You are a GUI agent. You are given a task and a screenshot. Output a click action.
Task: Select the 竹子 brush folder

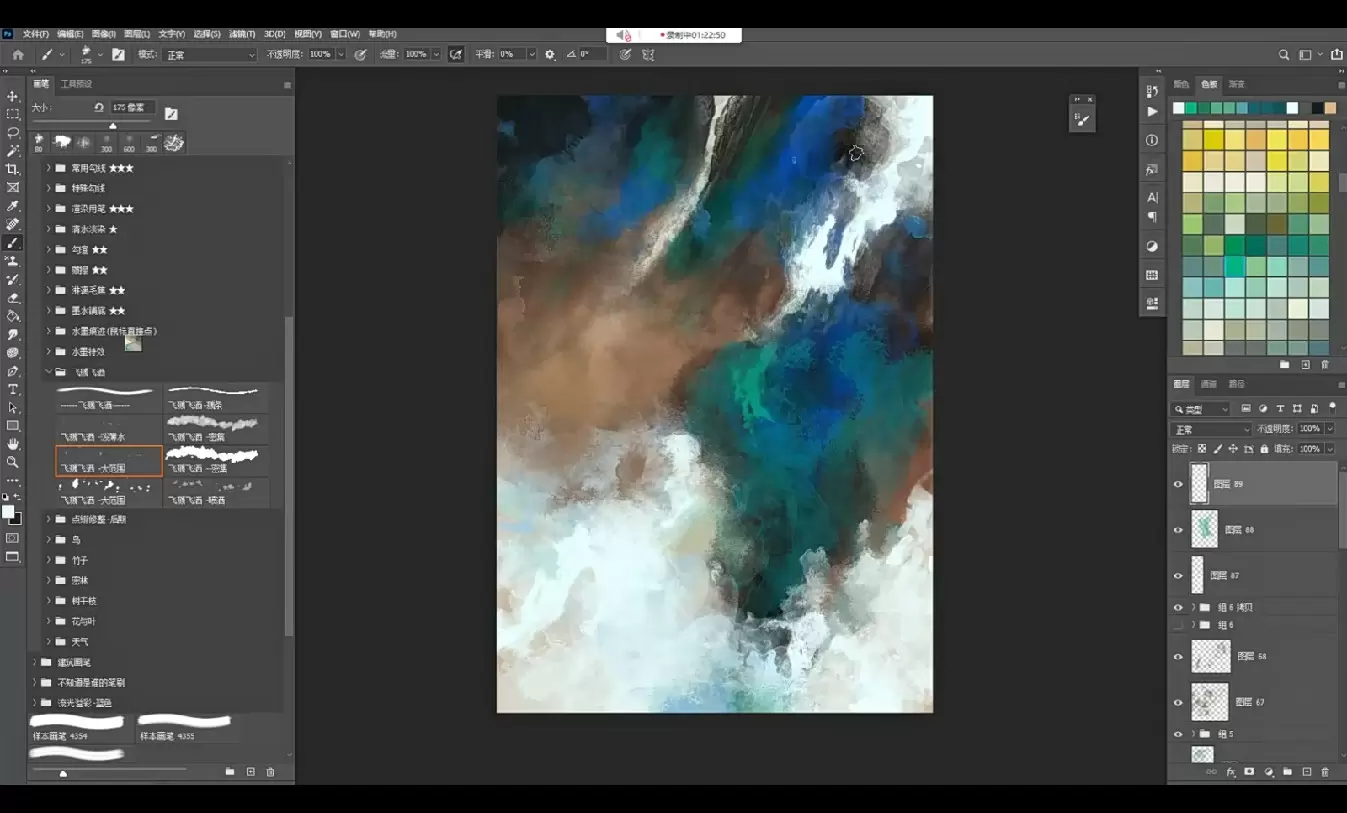pyautogui.click(x=80, y=560)
